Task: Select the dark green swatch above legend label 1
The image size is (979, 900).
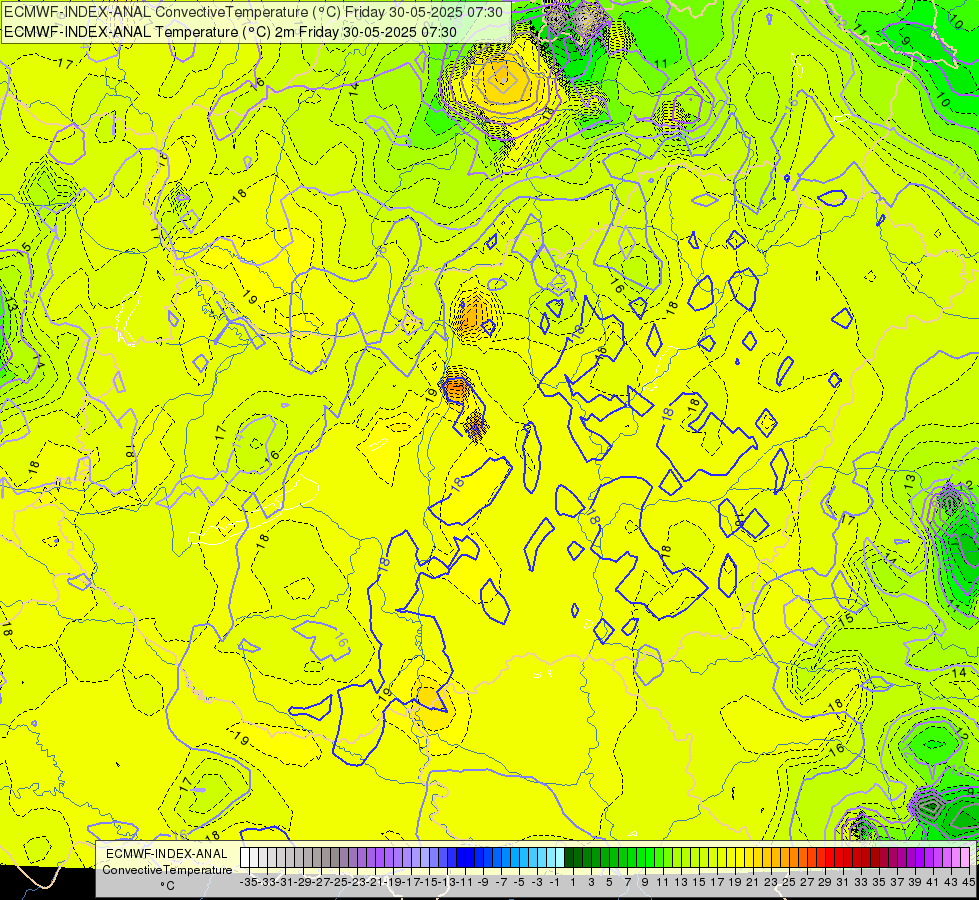Action: [x=569, y=858]
